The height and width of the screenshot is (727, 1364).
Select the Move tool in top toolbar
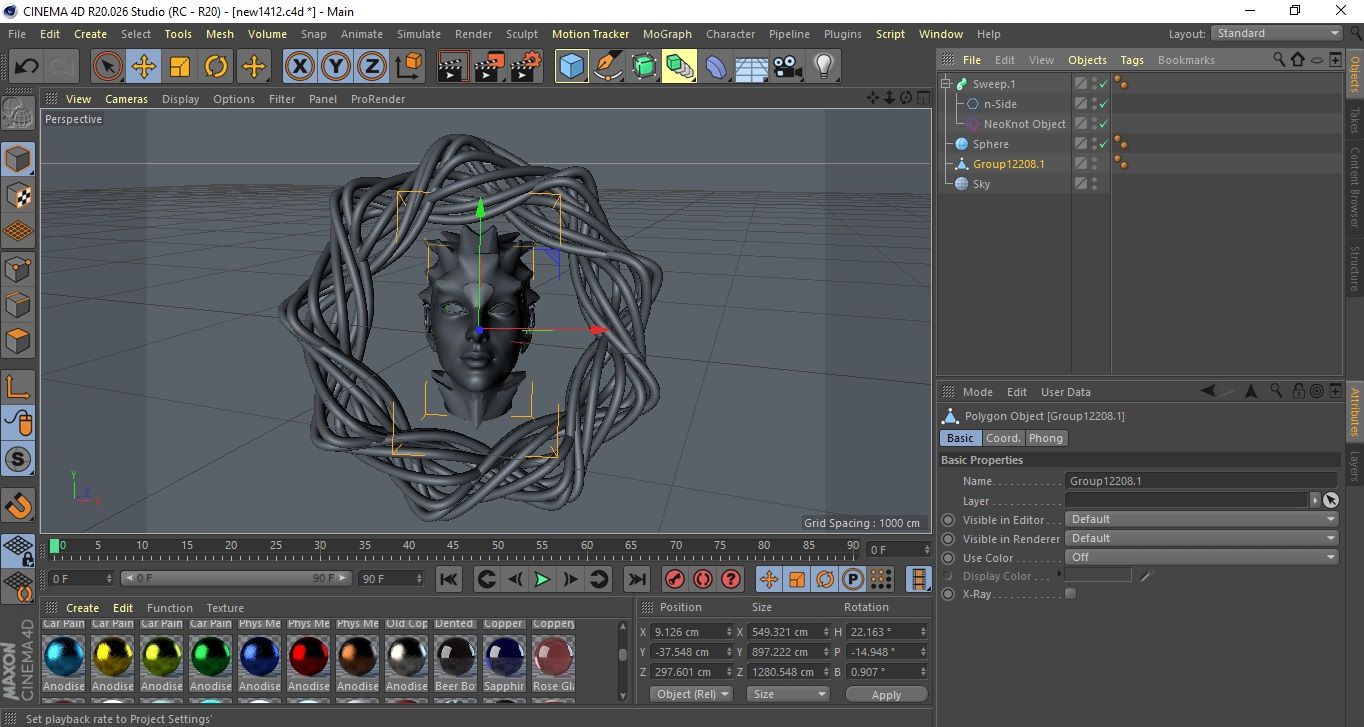click(143, 67)
